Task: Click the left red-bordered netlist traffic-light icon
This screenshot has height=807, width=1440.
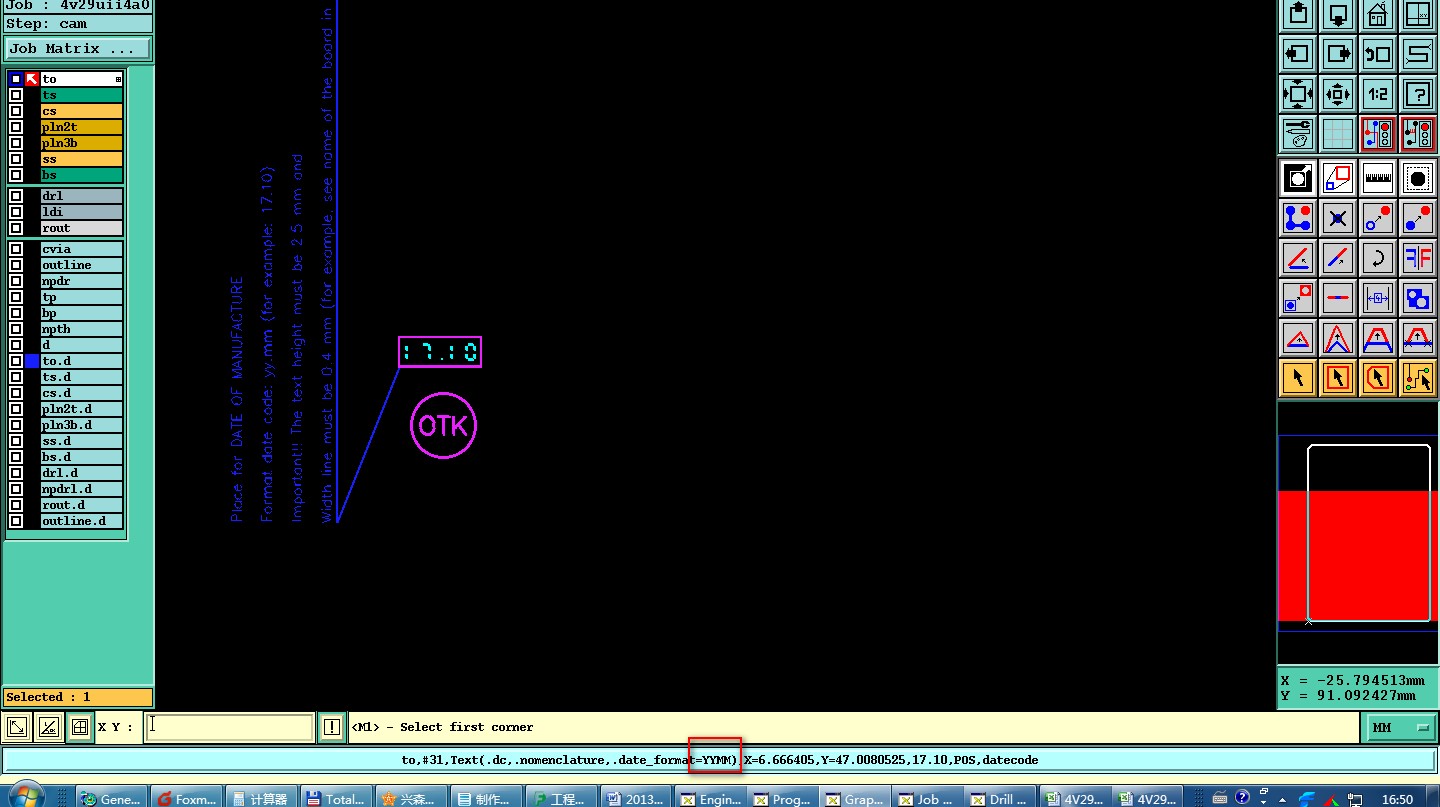Action: tap(1378, 133)
